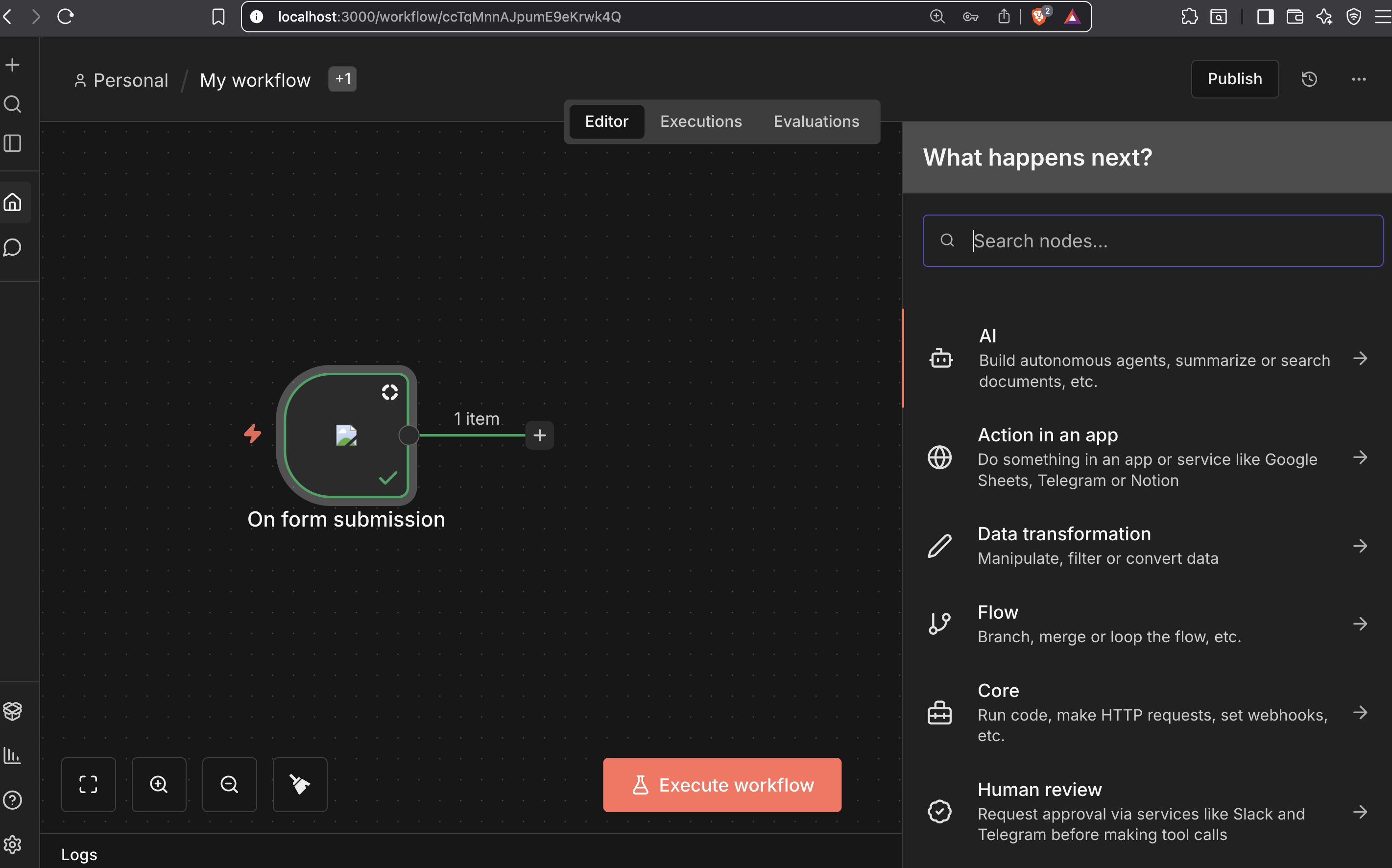Click the Execute workflow button
This screenshot has height=868, width=1392.
coord(722,785)
